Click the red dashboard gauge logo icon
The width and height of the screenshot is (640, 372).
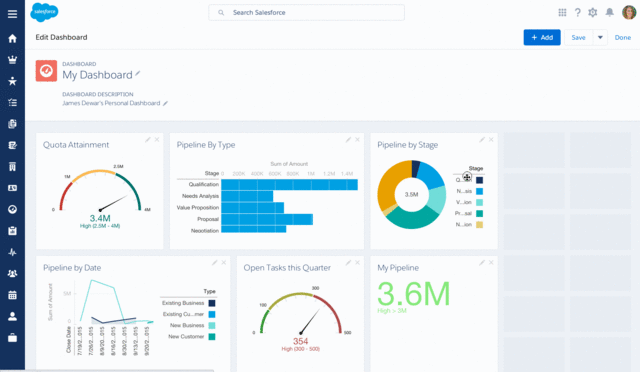46,71
